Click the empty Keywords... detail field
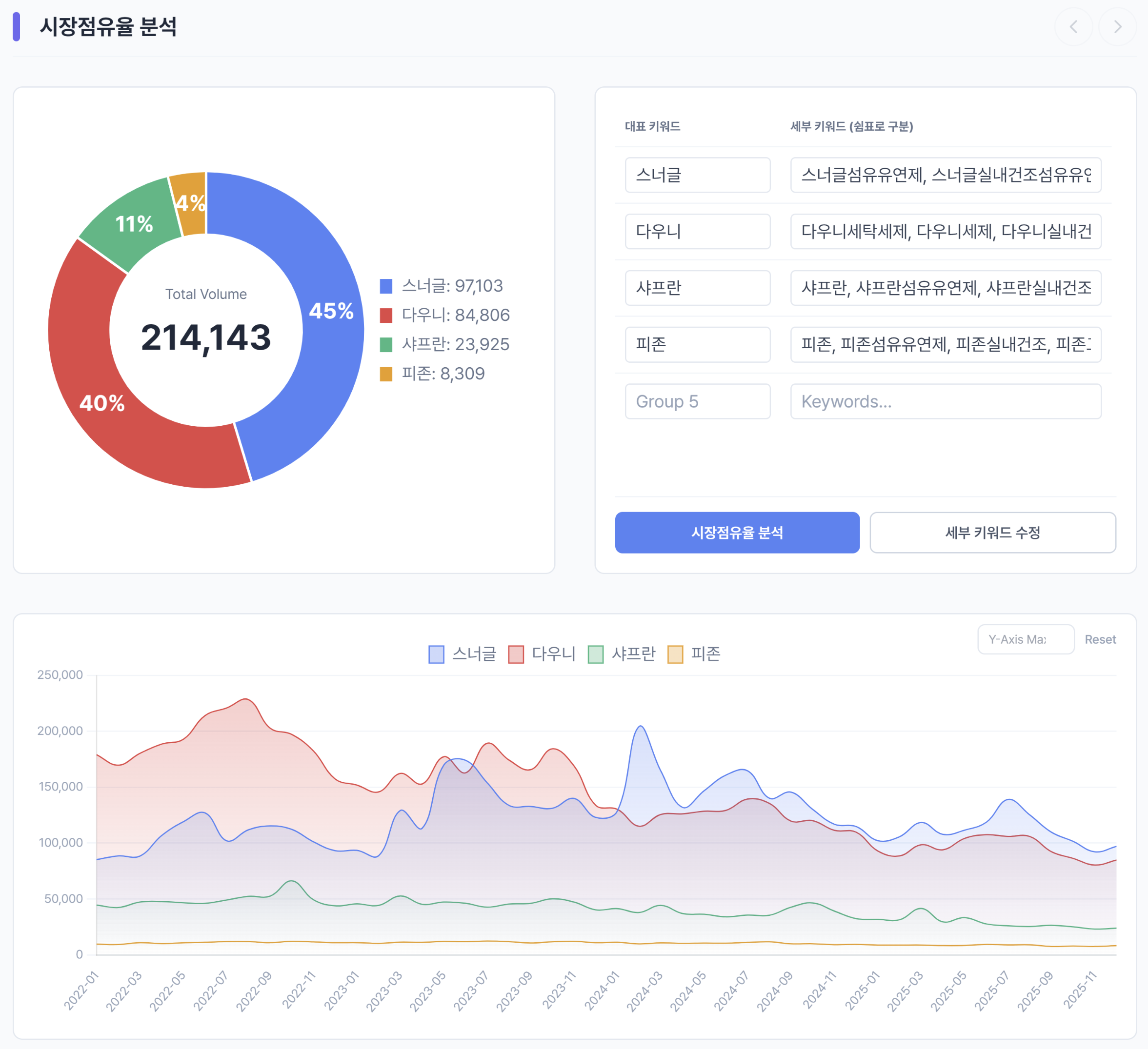 [946, 401]
